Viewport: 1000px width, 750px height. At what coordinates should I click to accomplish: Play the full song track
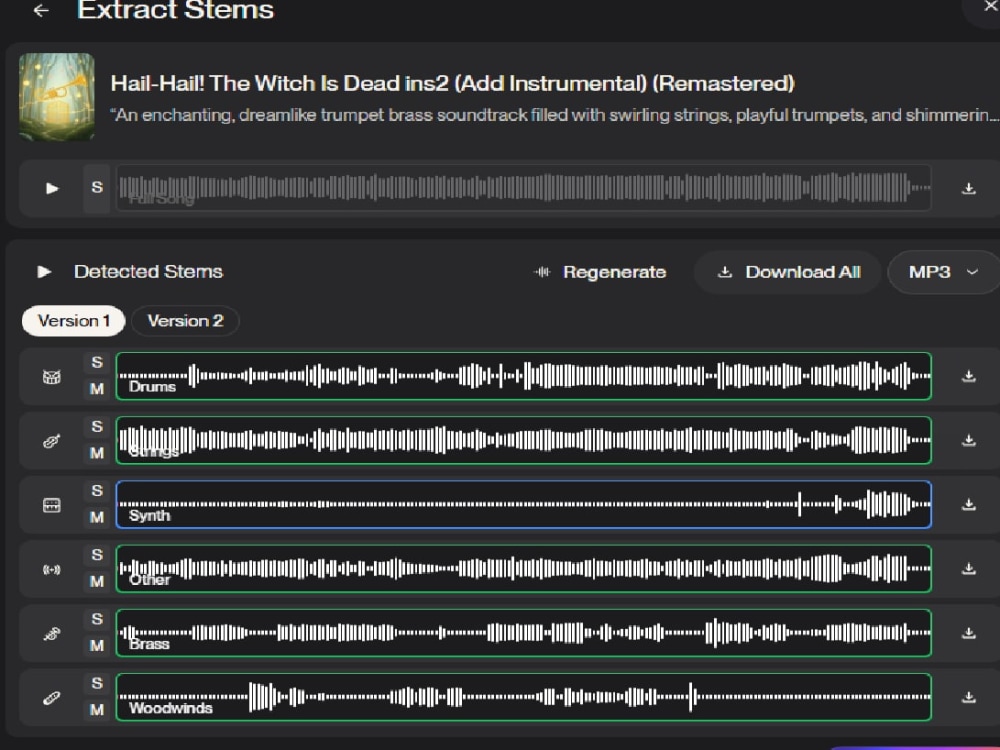52,188
